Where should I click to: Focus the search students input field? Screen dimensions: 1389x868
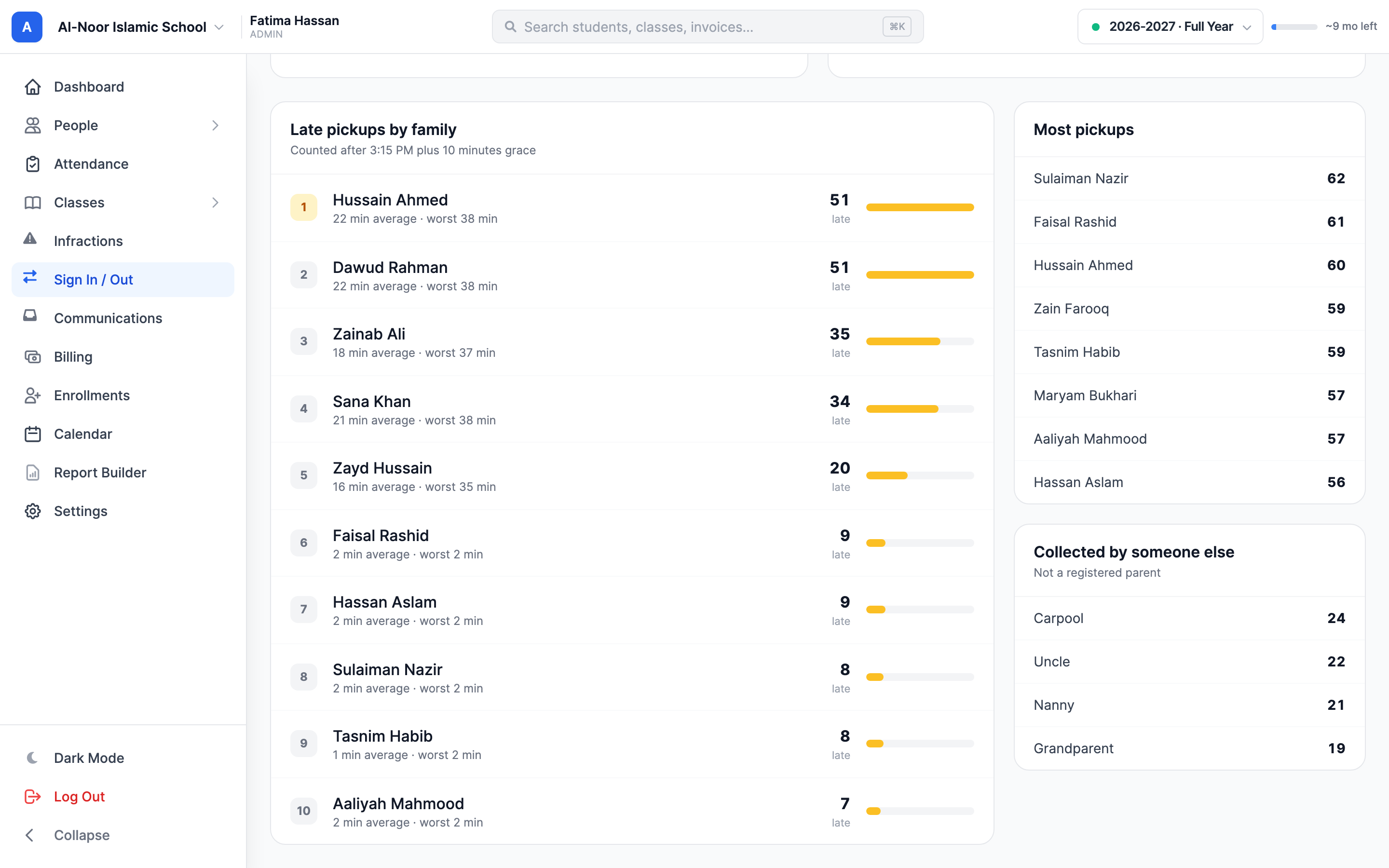[x=707, y=27]
